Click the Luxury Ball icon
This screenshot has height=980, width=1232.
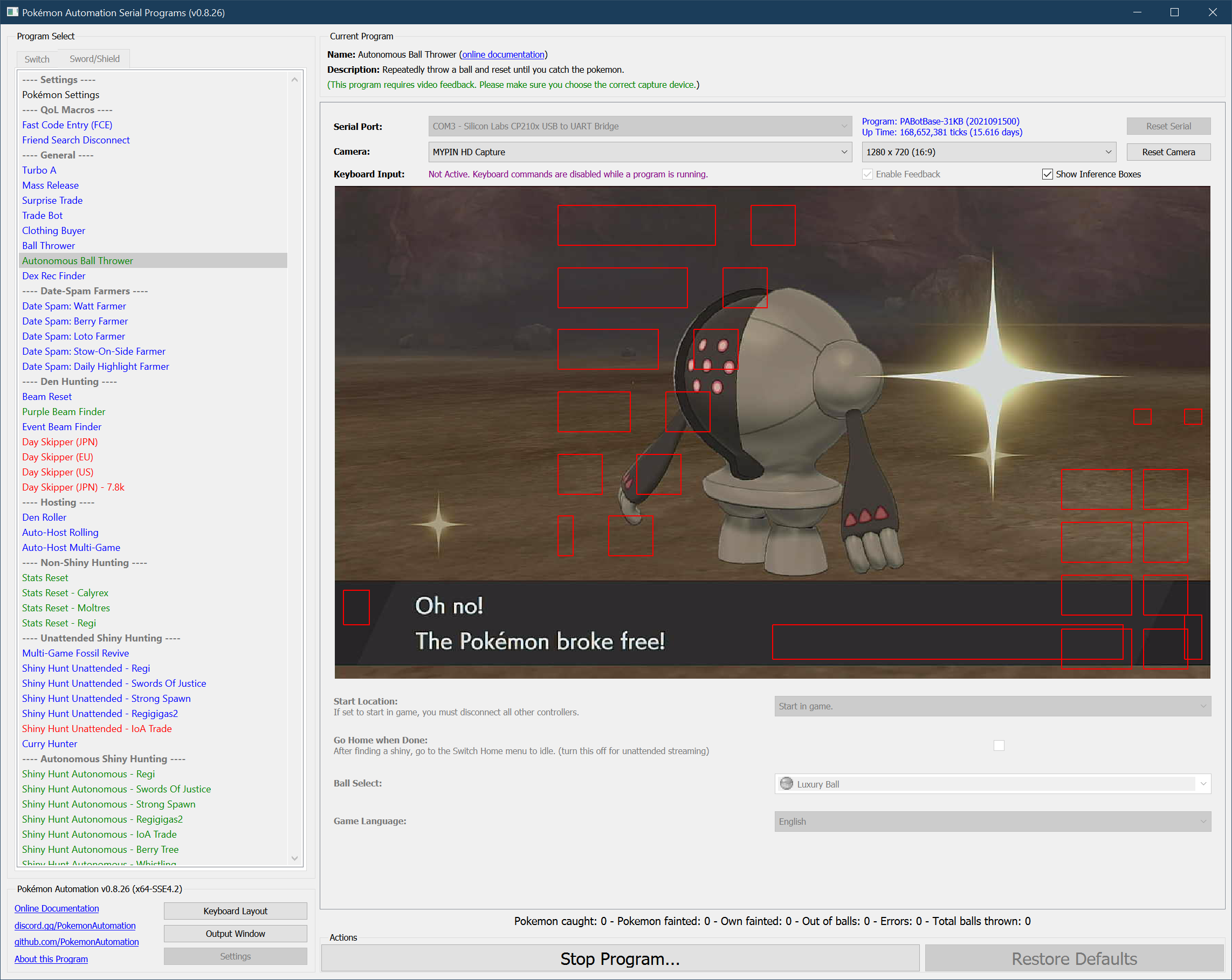(x=786, y=783)
